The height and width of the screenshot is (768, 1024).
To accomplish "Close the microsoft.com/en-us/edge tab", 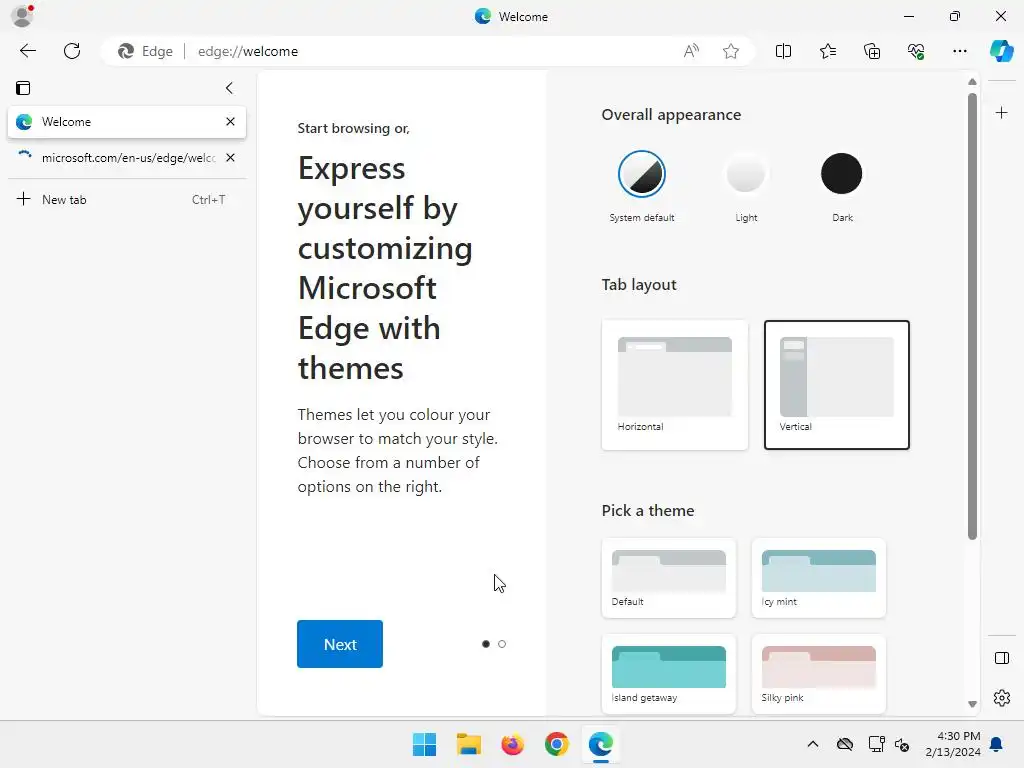I will click(x=230, y=157).
